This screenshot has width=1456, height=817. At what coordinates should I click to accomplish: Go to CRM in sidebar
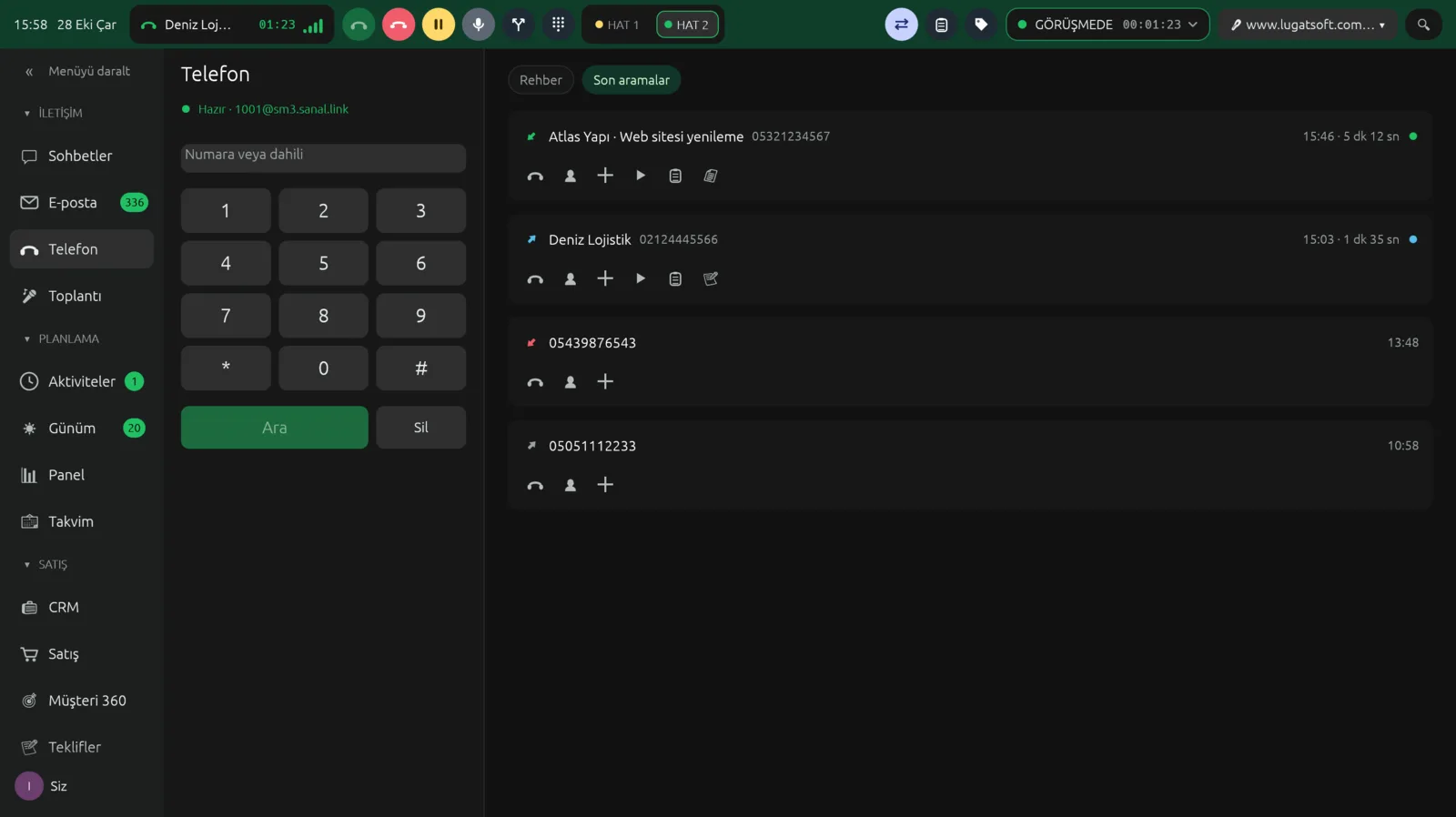pos(82,607)
